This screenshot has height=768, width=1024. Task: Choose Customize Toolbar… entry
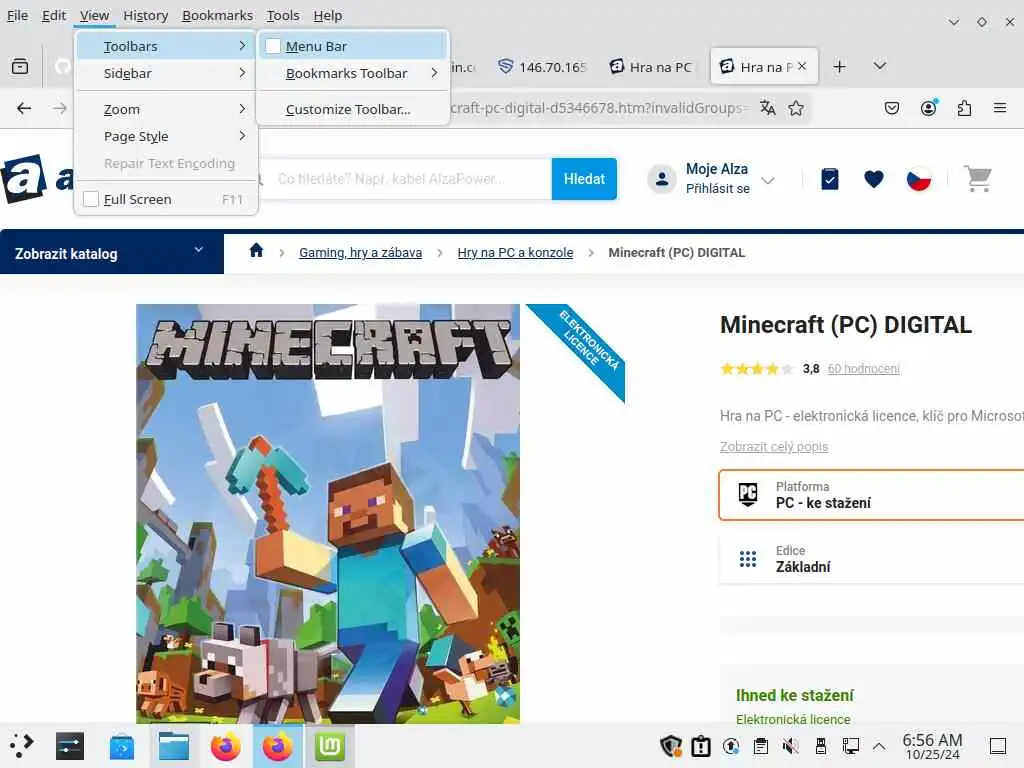tap(353, 109)
